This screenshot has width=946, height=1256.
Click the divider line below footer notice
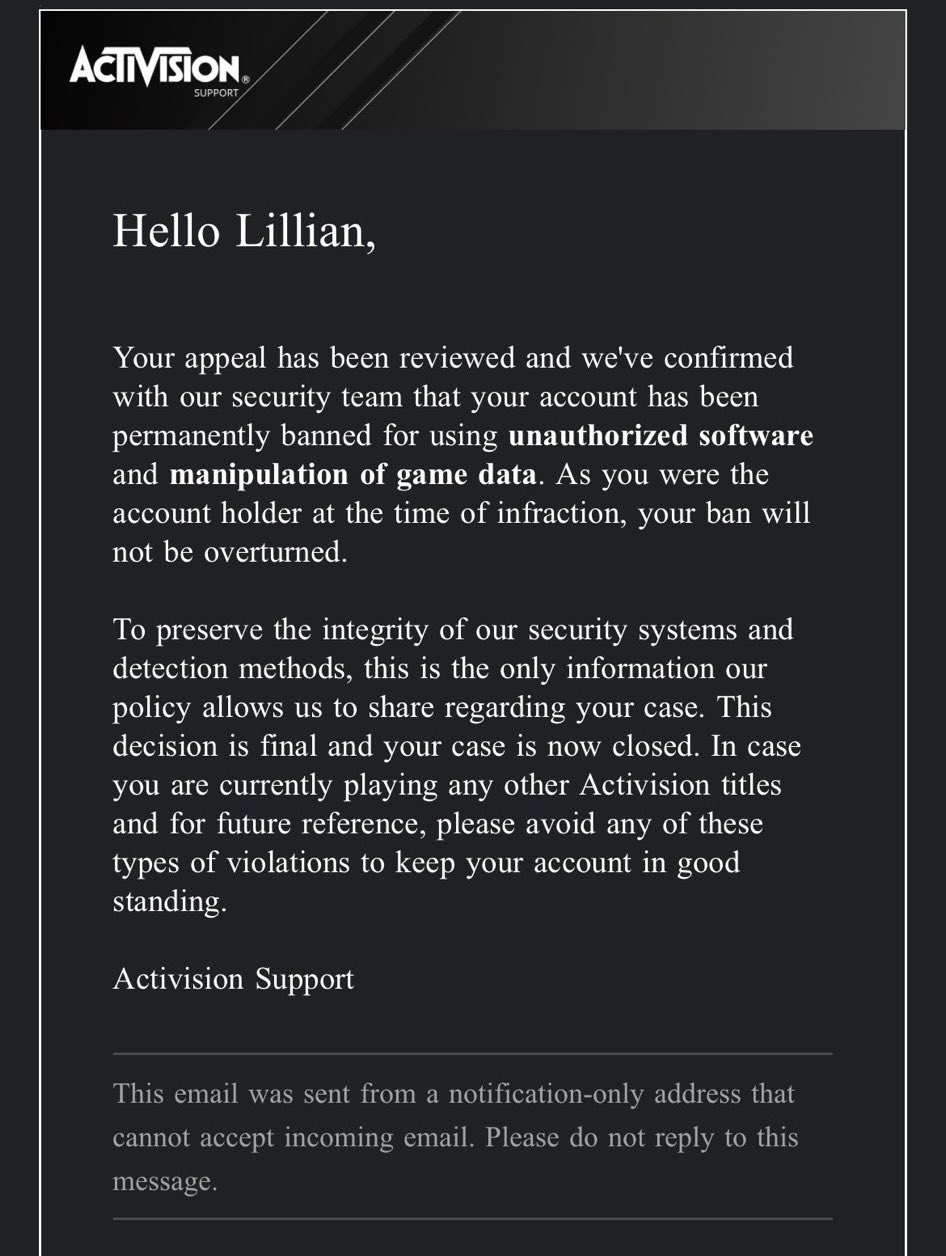click(x=472, y=1219)
